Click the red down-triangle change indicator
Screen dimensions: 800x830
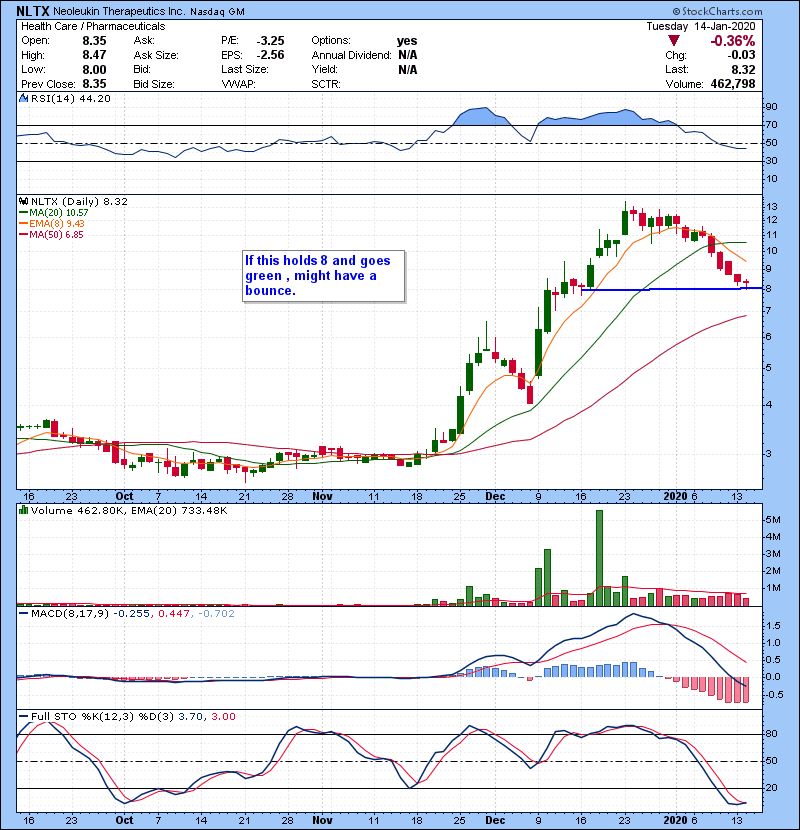[673, 41]
